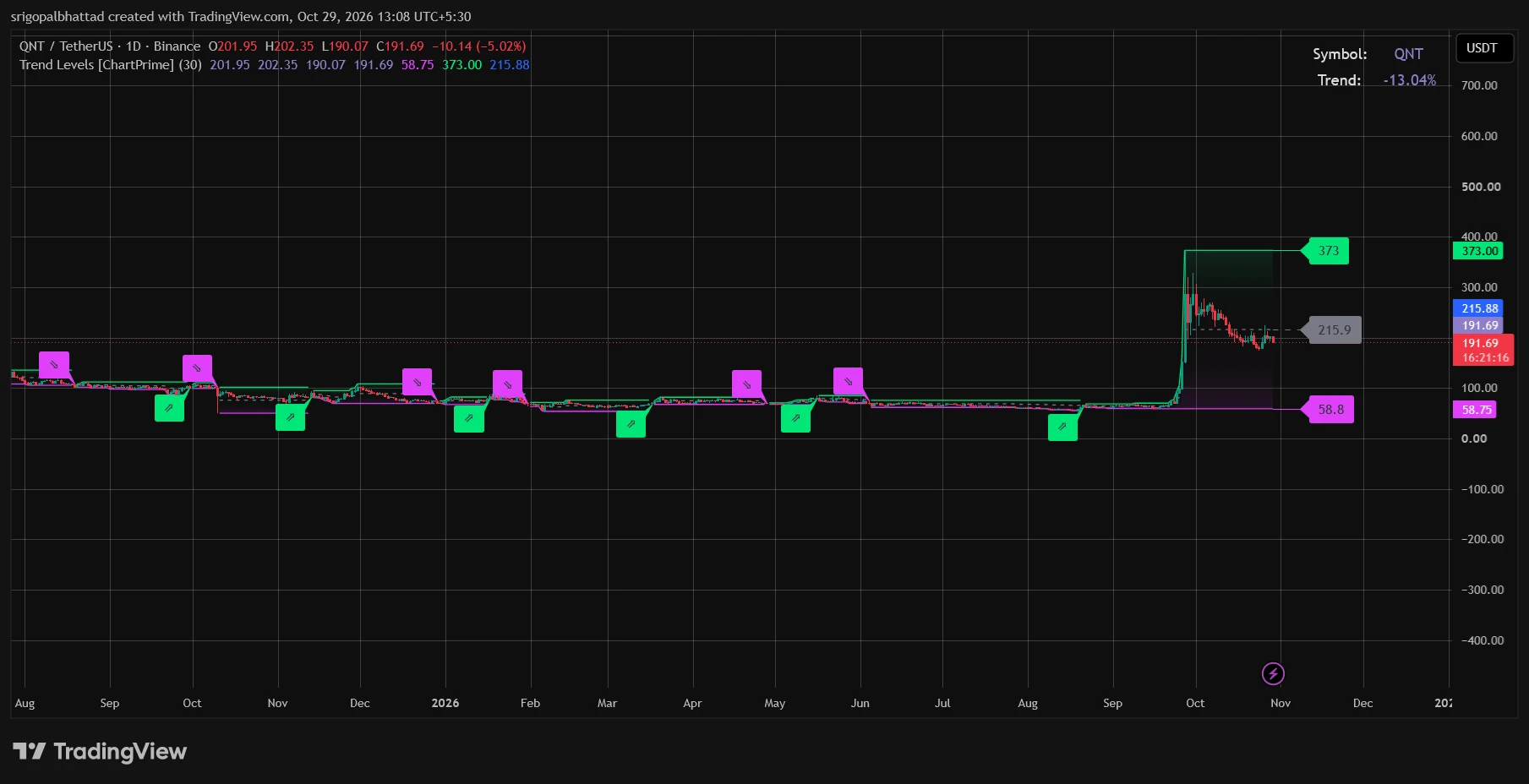The image size is (1529, 784).
Task: Click the green uptrend marker just after Mar
Action: tap(631, 423)
